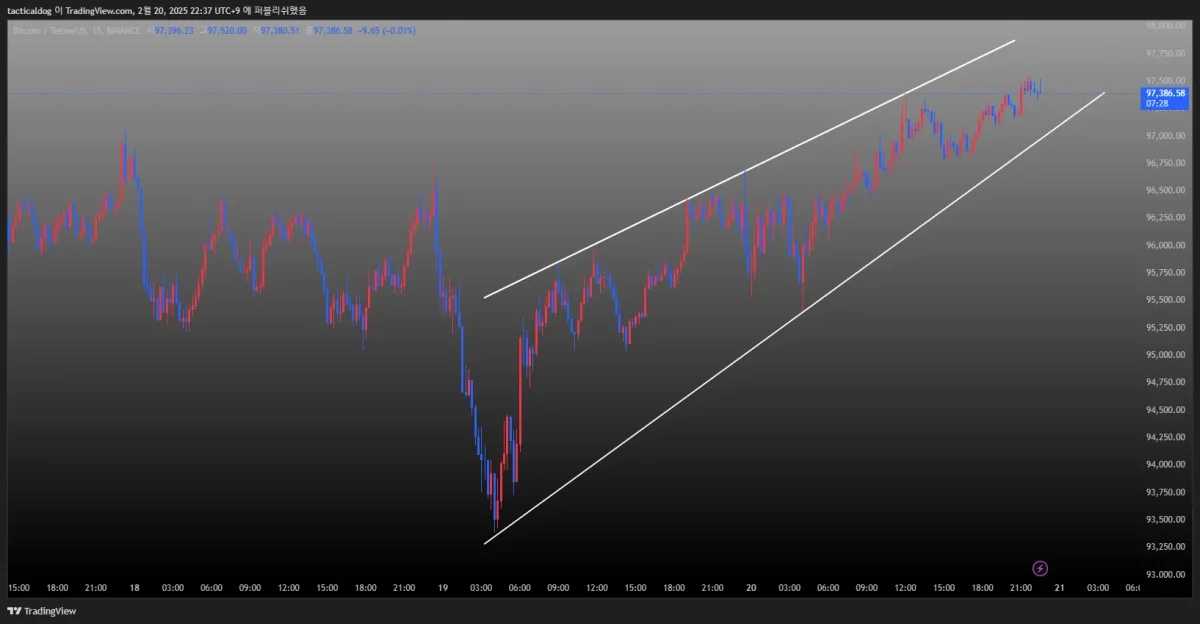Click the date label 19 on time axis

point(443,588)
